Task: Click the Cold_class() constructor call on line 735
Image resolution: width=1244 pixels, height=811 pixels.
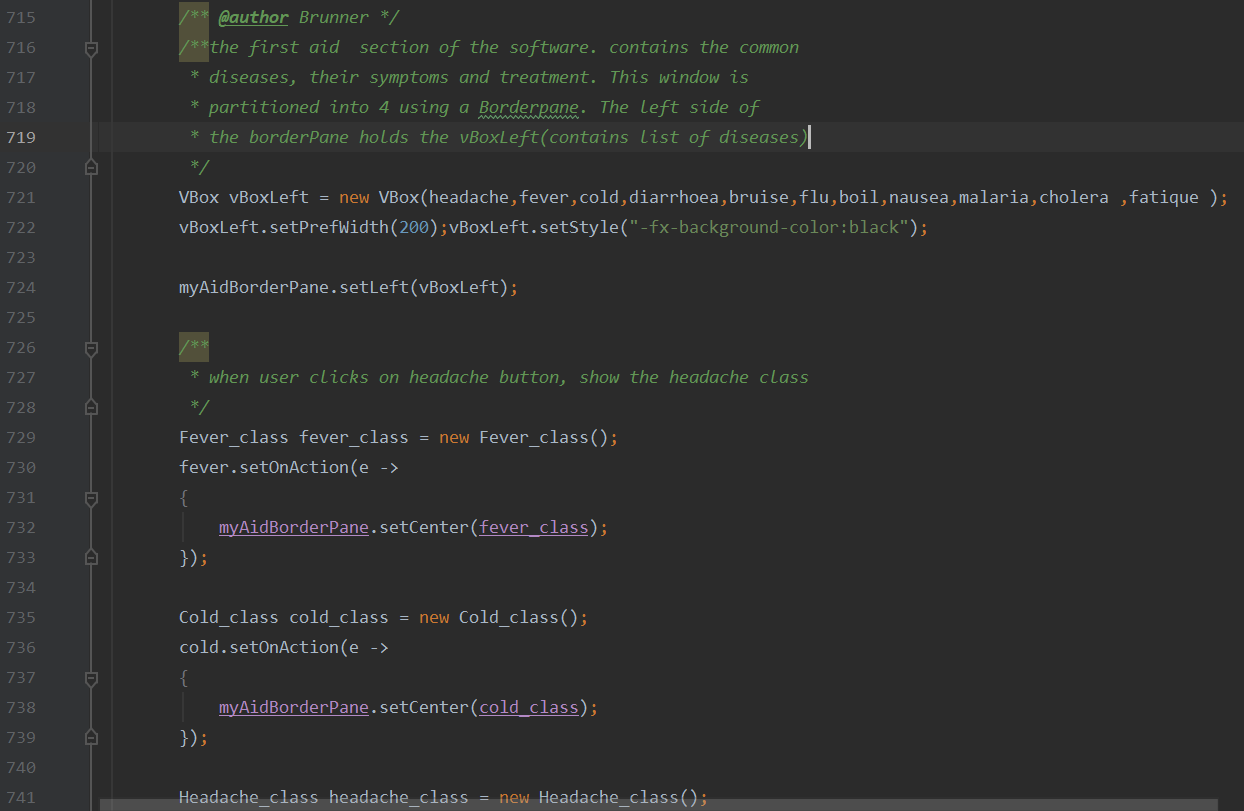Action: click(x=519, y=617)
